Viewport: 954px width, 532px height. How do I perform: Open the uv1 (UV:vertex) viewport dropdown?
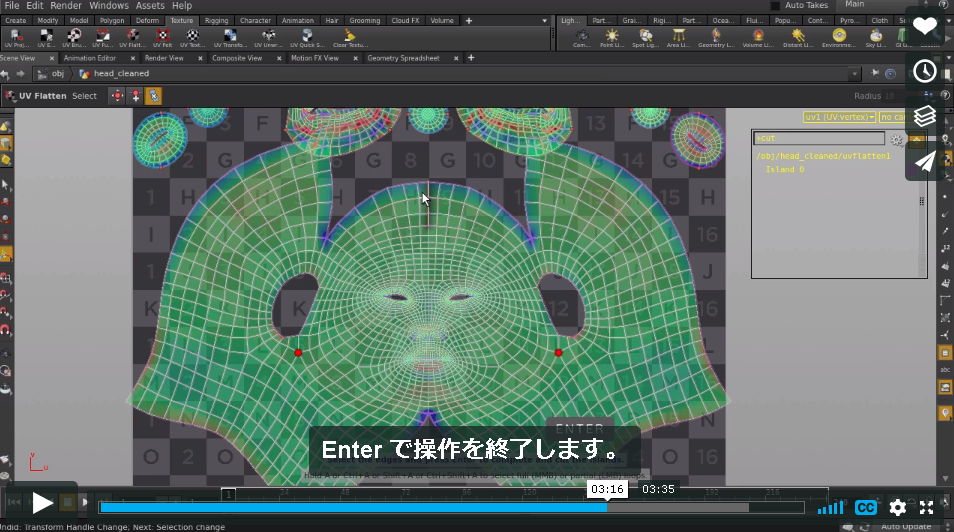tap(840, 117)
